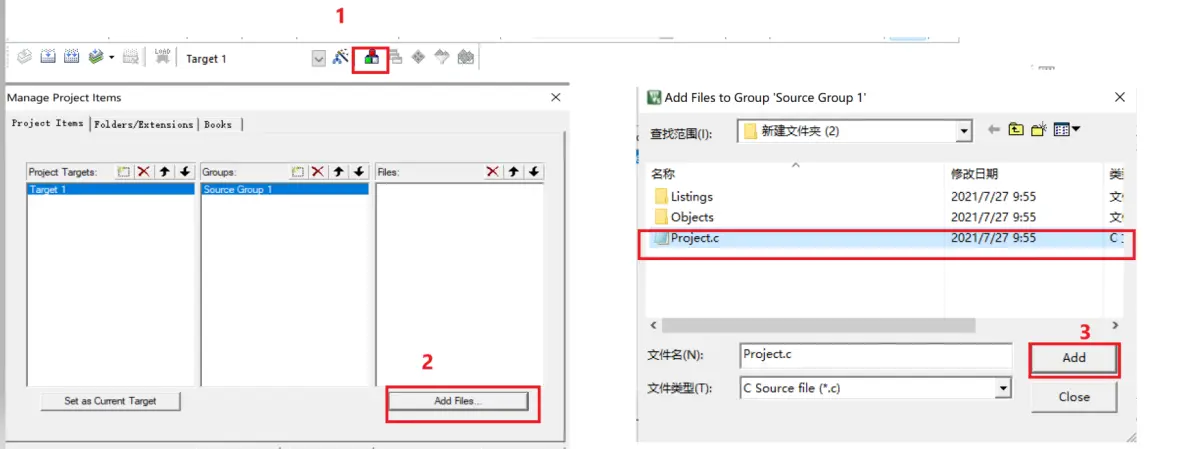Click Move Down arrow beside Groups
This screenshot has width=1192, height=449.
360,172
